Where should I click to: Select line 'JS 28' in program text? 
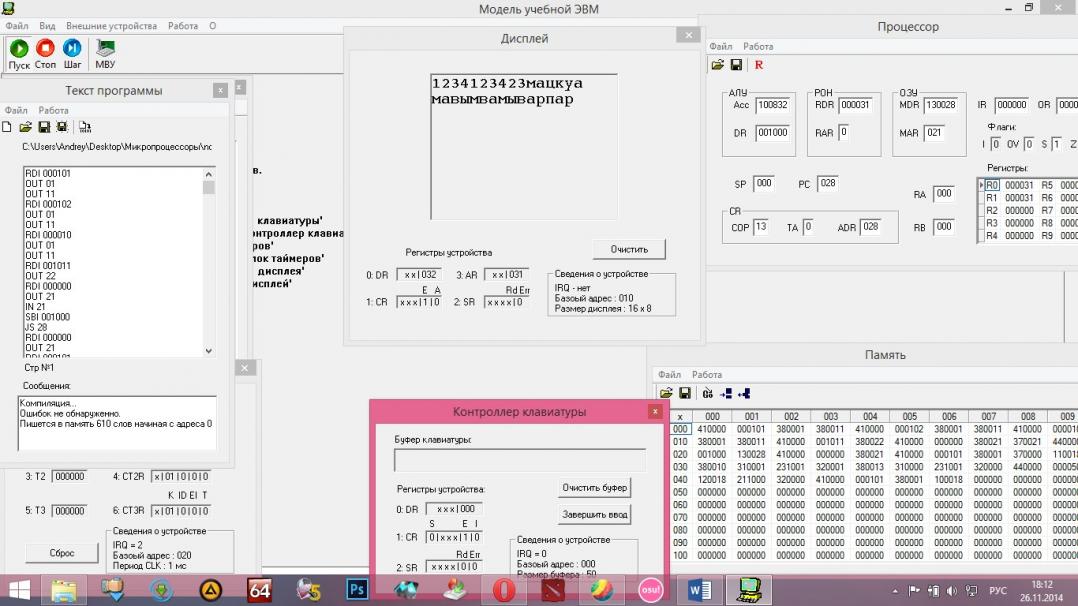click(x=36, y=327)
